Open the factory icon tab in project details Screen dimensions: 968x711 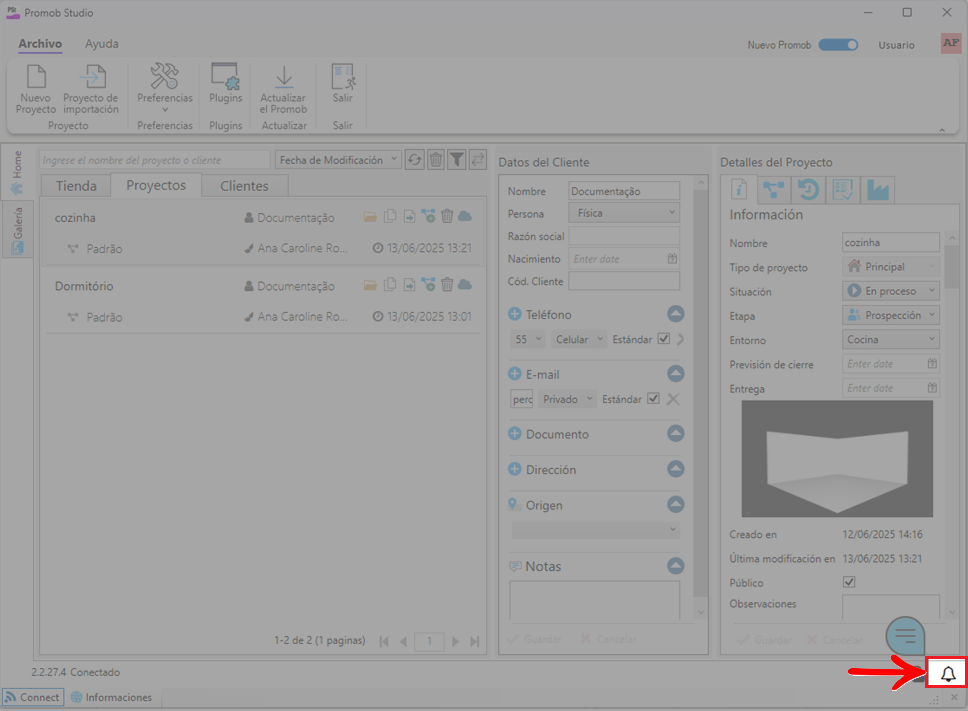tap(877, 189)
